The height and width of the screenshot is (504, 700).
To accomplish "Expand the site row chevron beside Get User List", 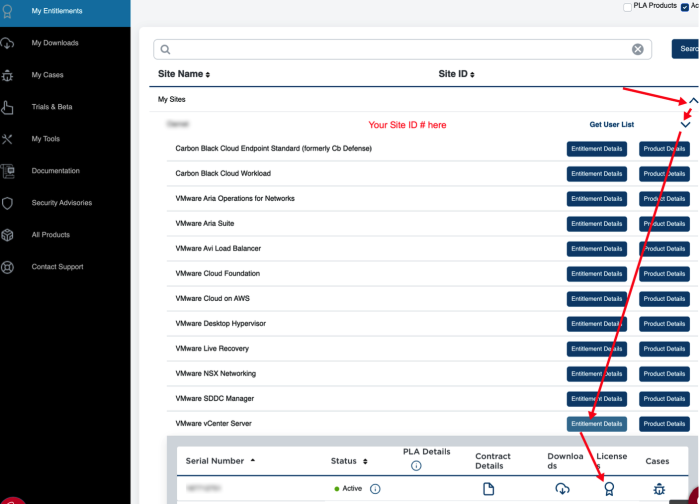I will (685, 125).
